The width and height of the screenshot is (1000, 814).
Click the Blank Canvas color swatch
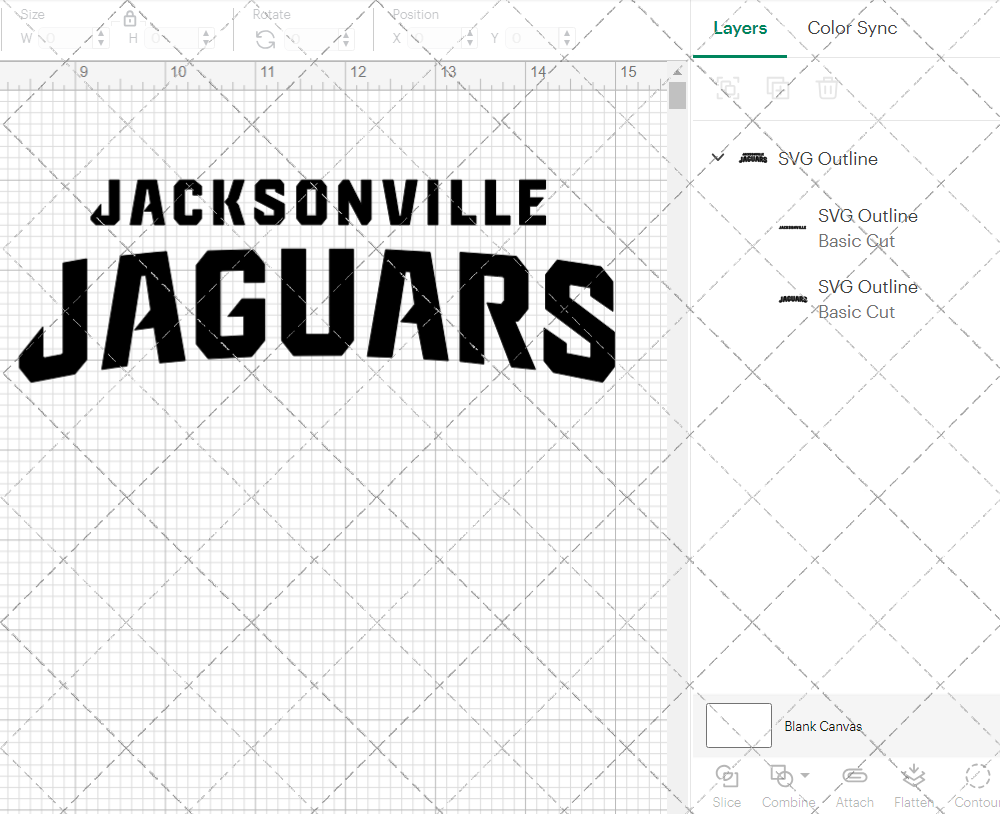tap(739, 726)
